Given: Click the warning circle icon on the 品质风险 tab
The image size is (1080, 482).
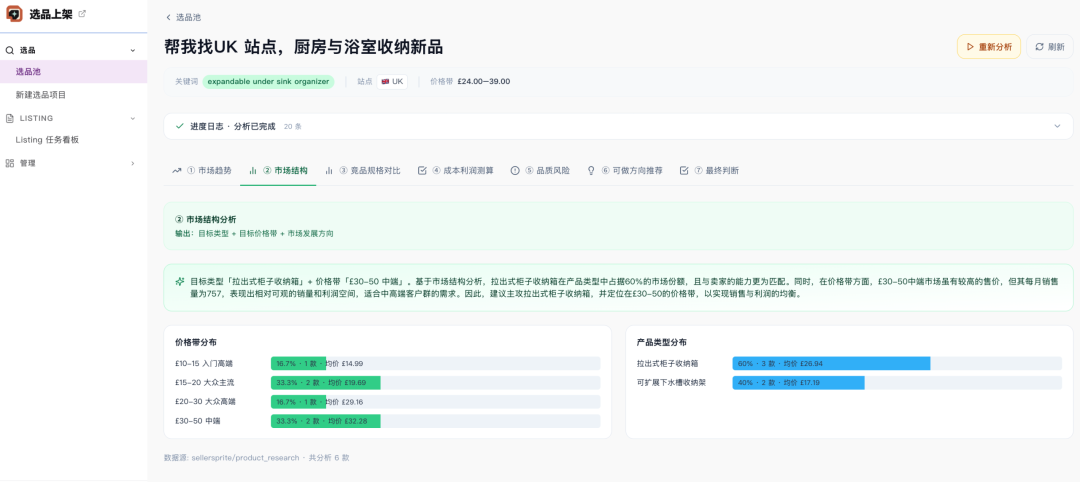Looking at the screenshot, I should coord(515,170).
